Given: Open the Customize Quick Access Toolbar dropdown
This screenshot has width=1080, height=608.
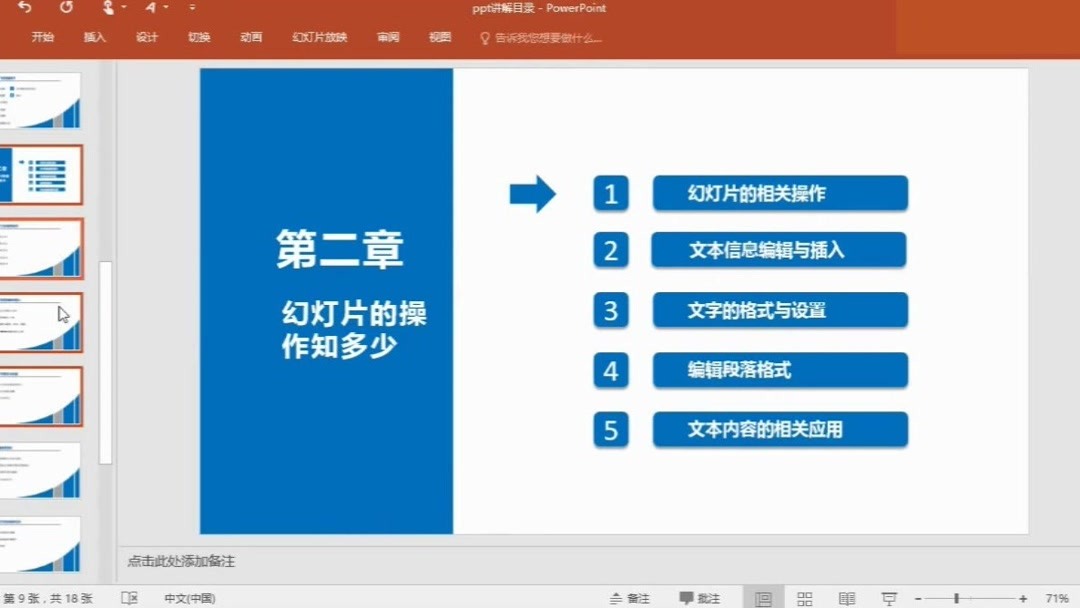Looking at the screenshot, I should [x=192, y=8].
